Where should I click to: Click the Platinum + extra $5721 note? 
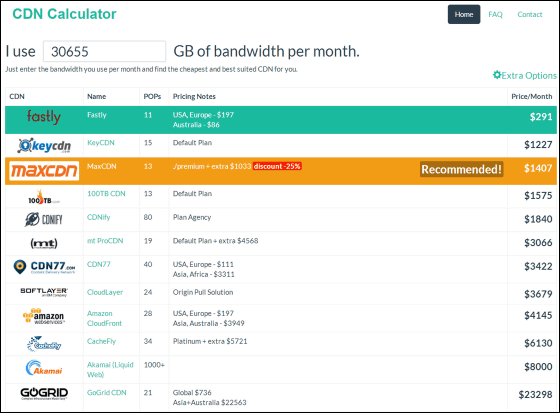pyautogui.click(x=210, y=341)
